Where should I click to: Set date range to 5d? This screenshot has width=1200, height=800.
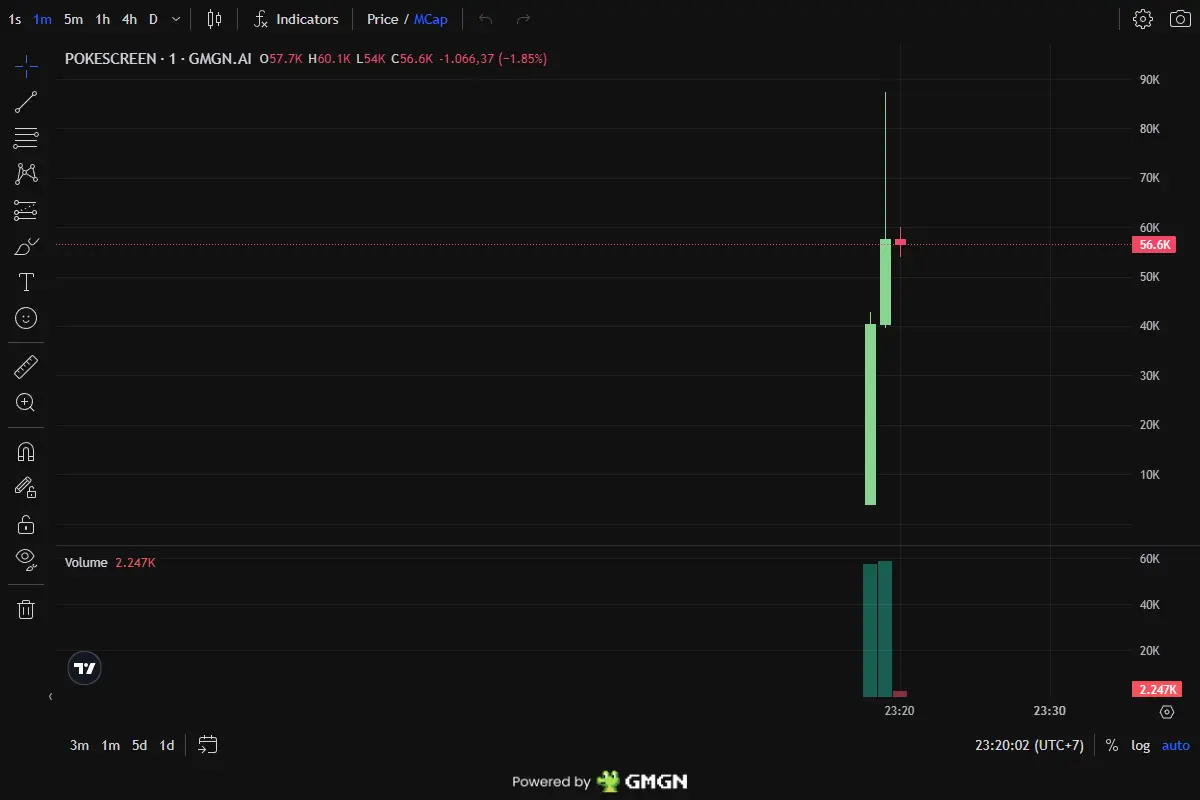tap(140, 745)
